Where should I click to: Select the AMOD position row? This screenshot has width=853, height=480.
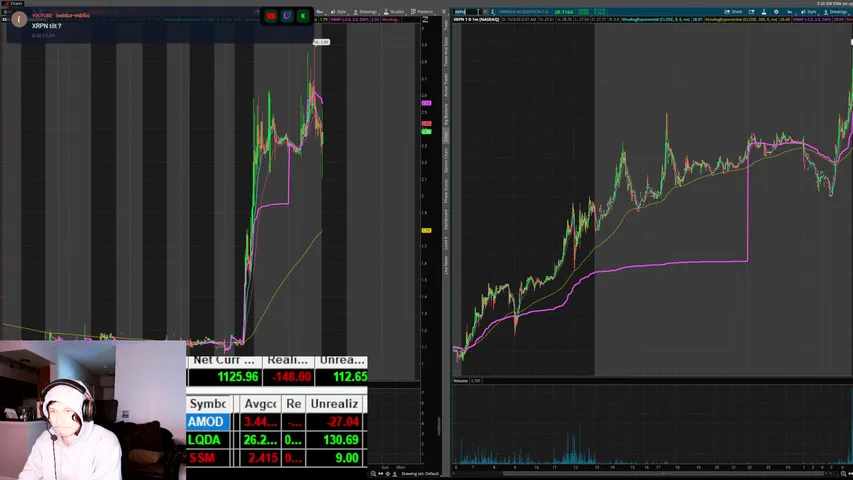276,422
